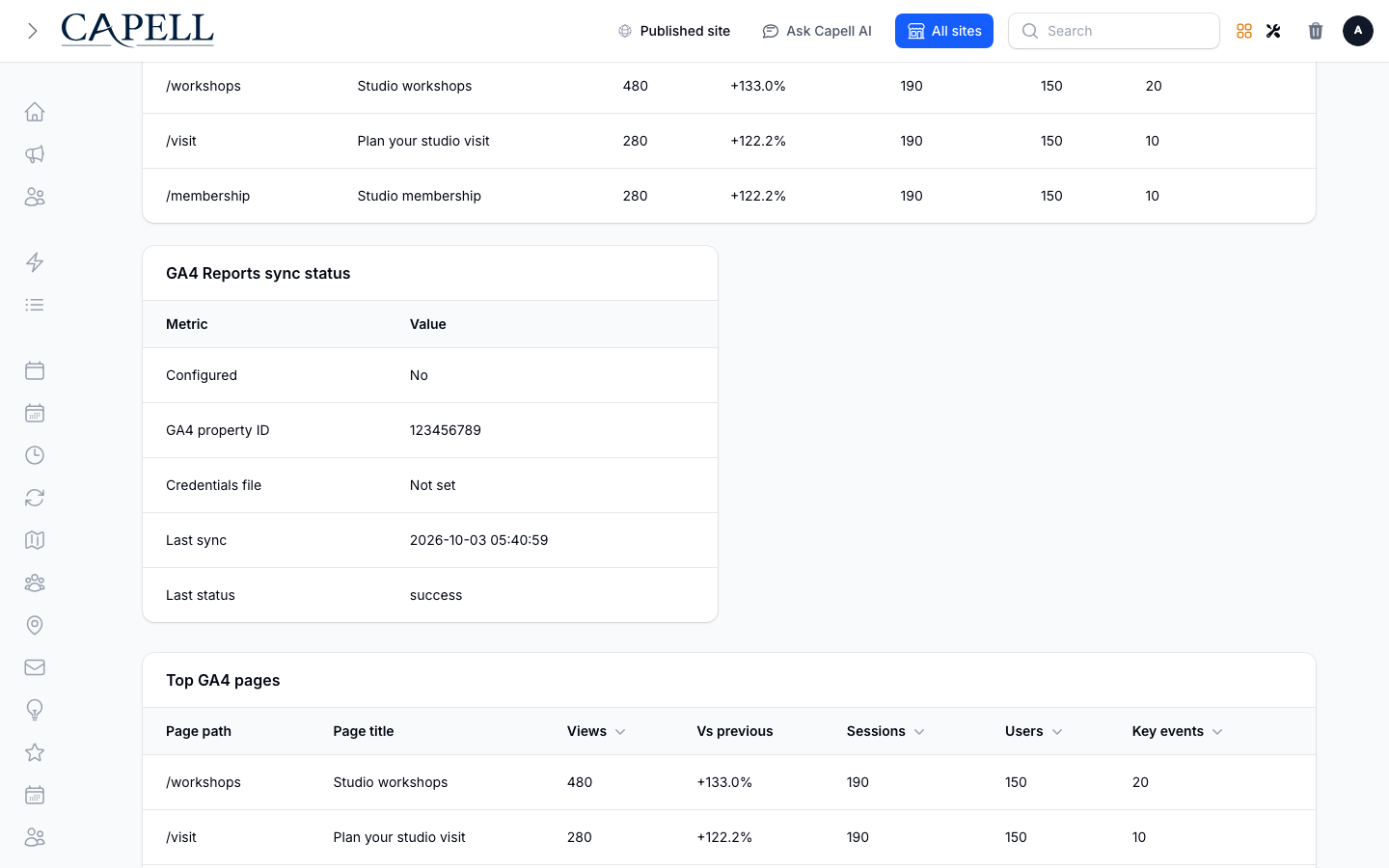This screenshot has width=1389, height=868.
Task: Click the Last sync timestamp 2026-10-03 05:40:59
Action: click(479, 540)
